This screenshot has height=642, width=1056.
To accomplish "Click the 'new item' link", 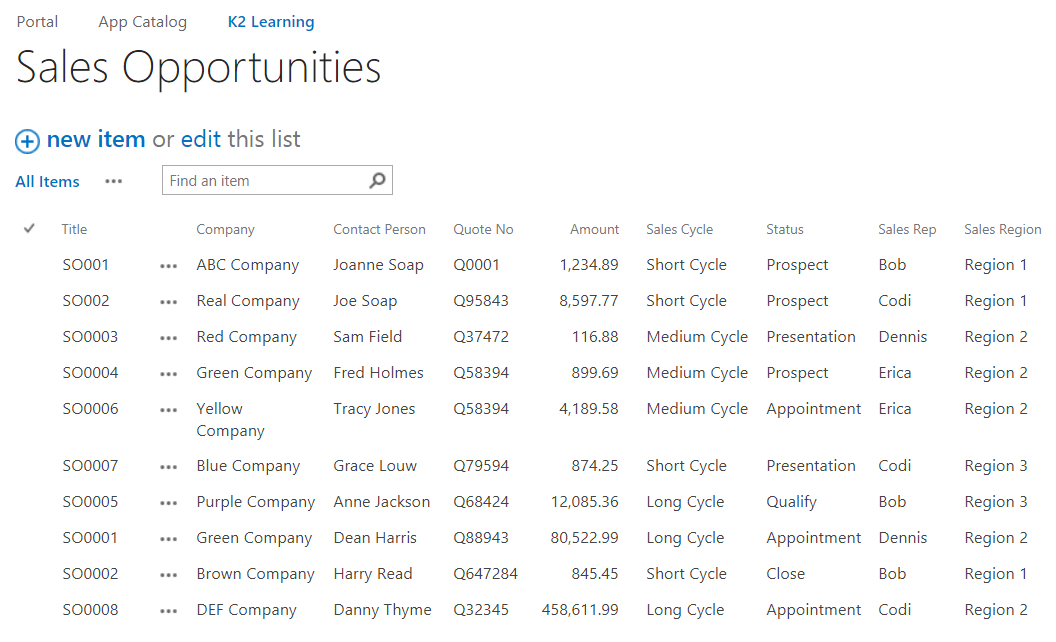I will pos(96,140).
